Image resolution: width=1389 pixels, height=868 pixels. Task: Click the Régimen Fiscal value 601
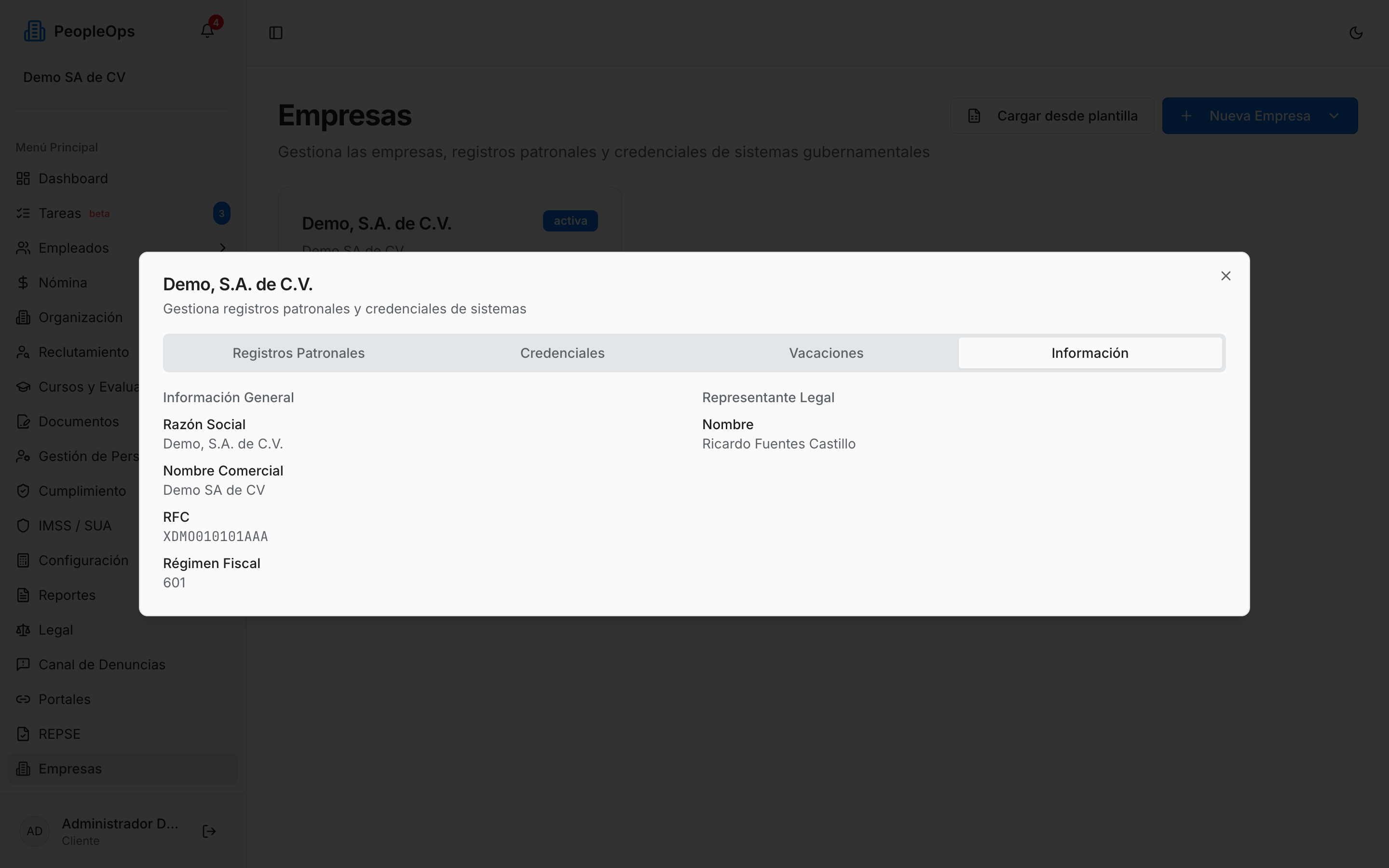pyautogui.click(x=174, y=583)
